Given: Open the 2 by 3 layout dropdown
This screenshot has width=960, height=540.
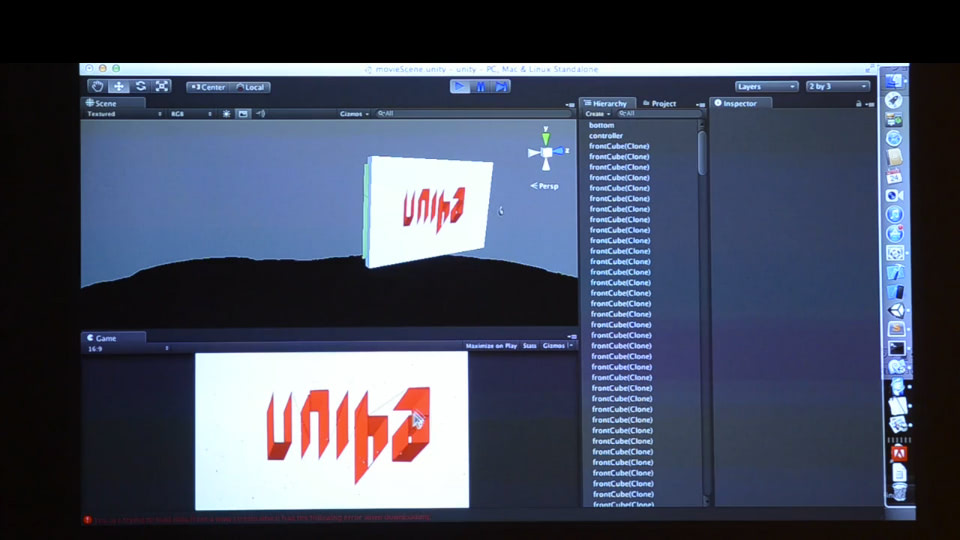Looking at the screenshot, I should pyautogui.click(x=837, y=87).
